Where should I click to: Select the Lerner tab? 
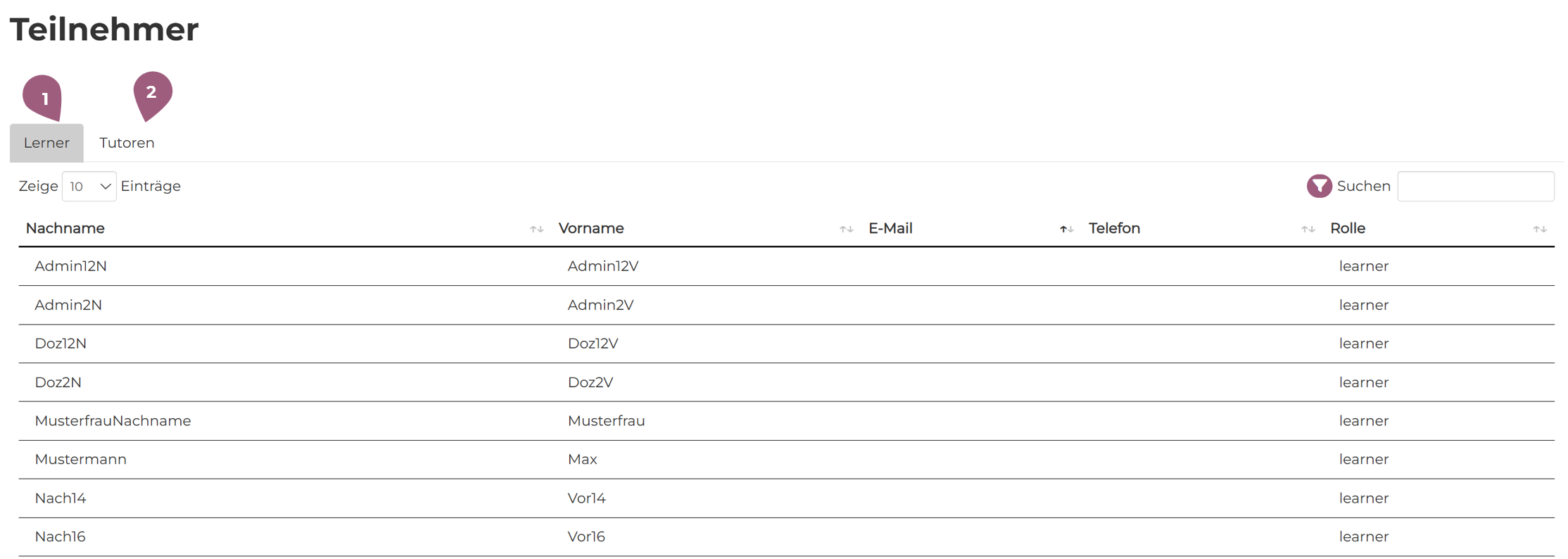[x=46, y=143]
